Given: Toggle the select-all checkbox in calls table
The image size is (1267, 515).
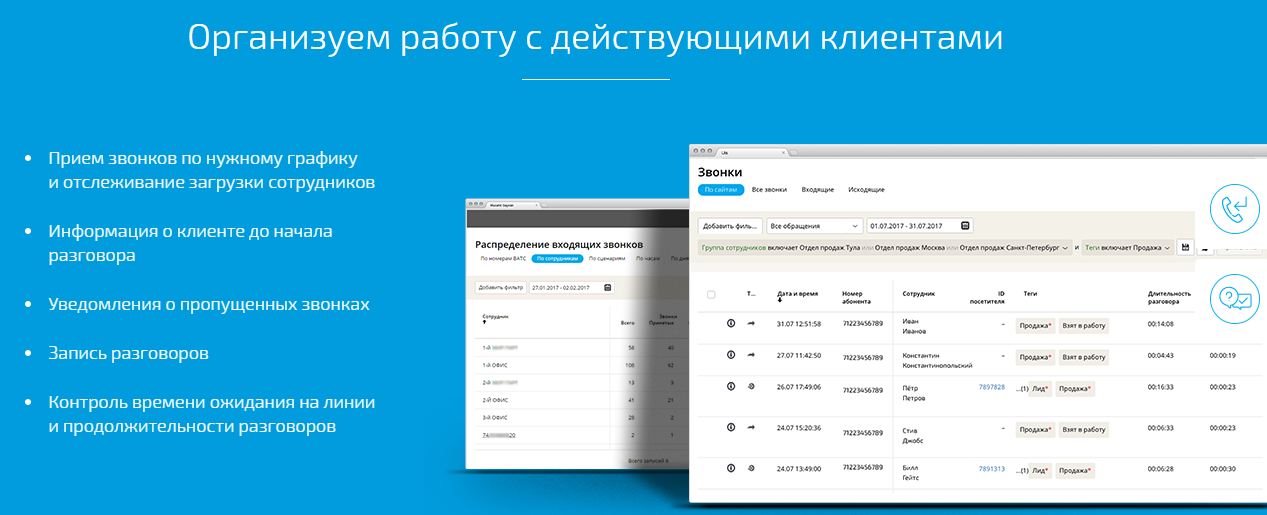Looking at the screenshot, I should click(x=711, y=294).
